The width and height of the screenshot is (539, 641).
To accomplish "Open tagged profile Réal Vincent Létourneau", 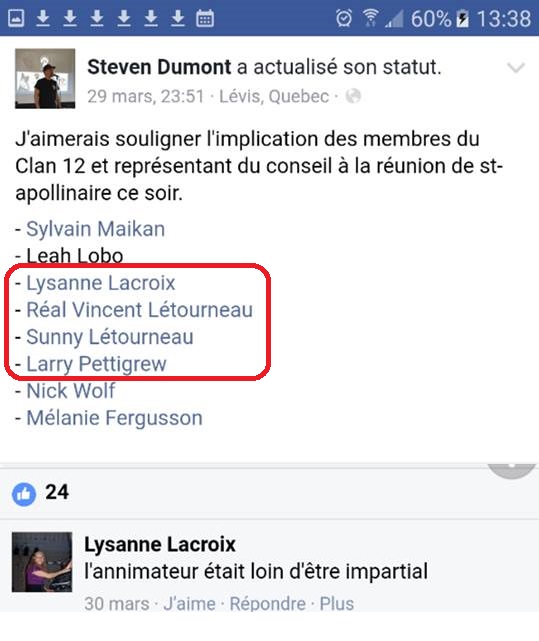I will [x=139, y=309].
